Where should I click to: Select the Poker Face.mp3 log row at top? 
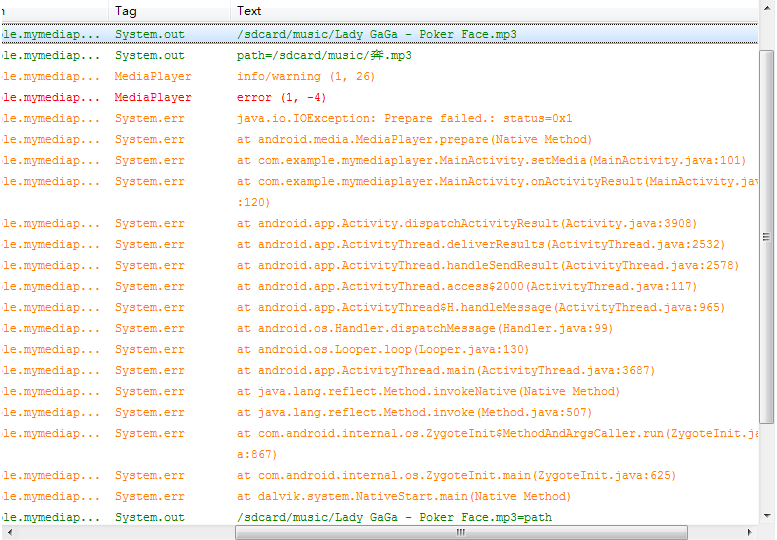click(x=380, y=34)
